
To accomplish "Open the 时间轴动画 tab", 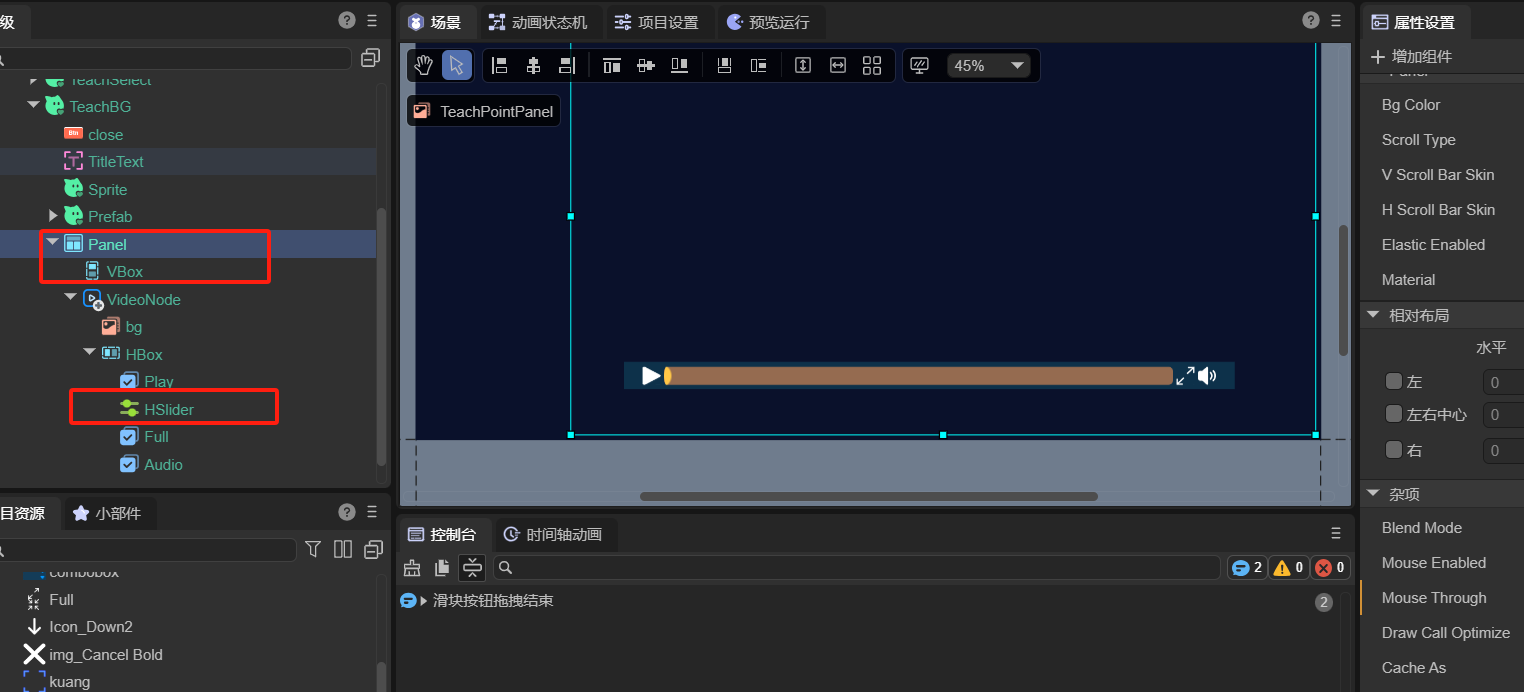I will pos(553,535).
